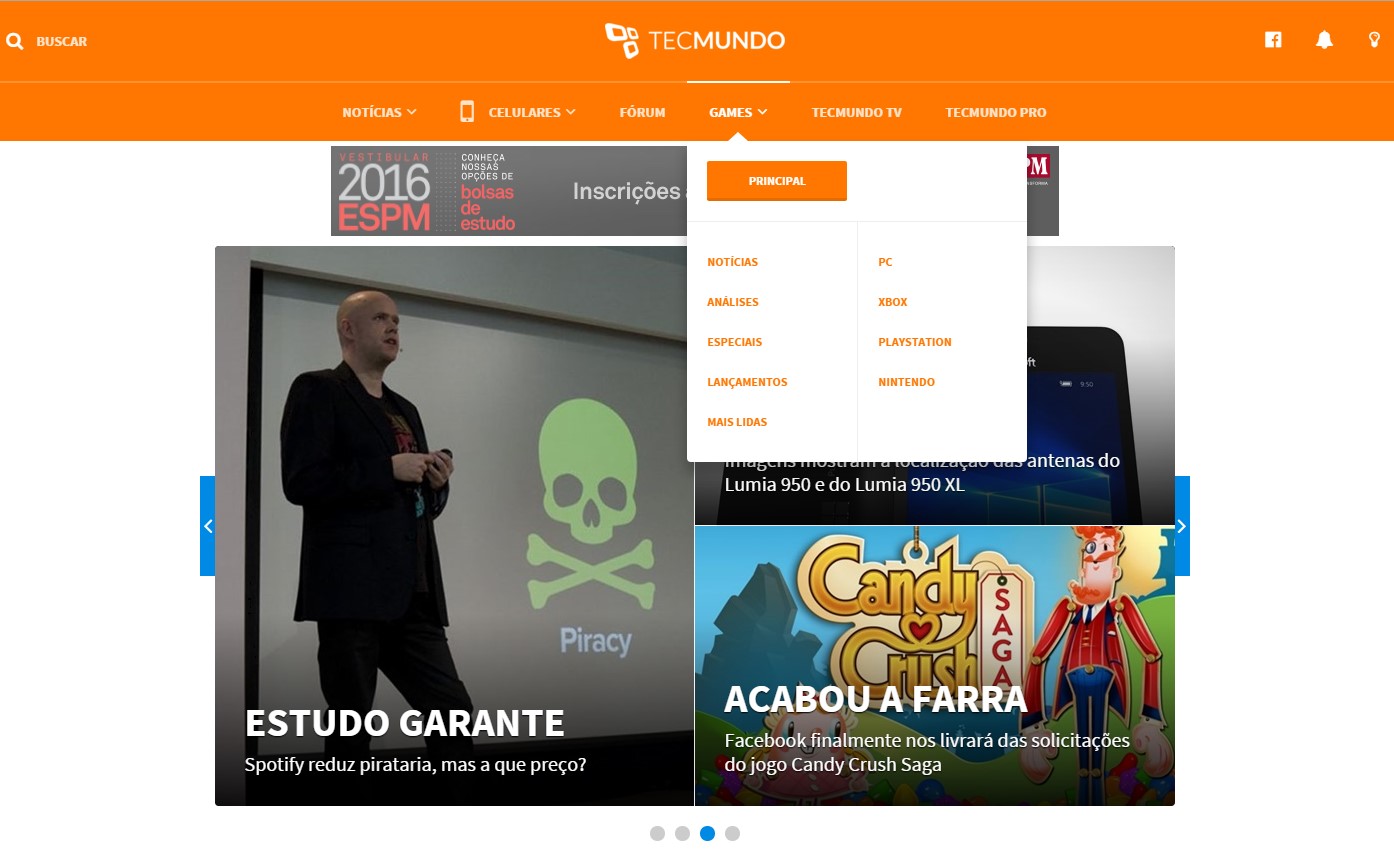
Task: Click the TecMundo logo
Action: pos(695,40)
